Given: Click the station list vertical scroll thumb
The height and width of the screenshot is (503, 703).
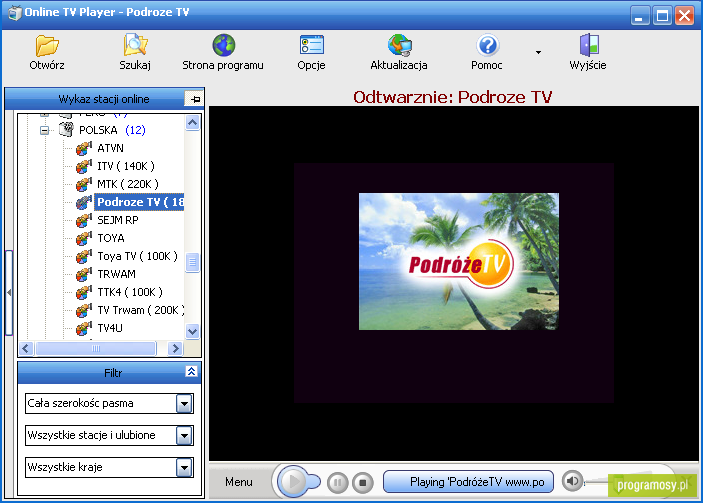Looking at the screenshot, I should [192, 262].
